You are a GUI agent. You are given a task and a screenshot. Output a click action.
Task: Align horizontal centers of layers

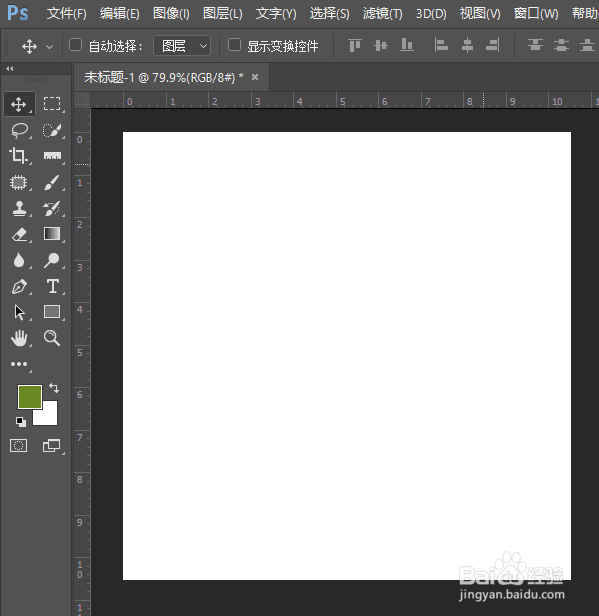467,45
